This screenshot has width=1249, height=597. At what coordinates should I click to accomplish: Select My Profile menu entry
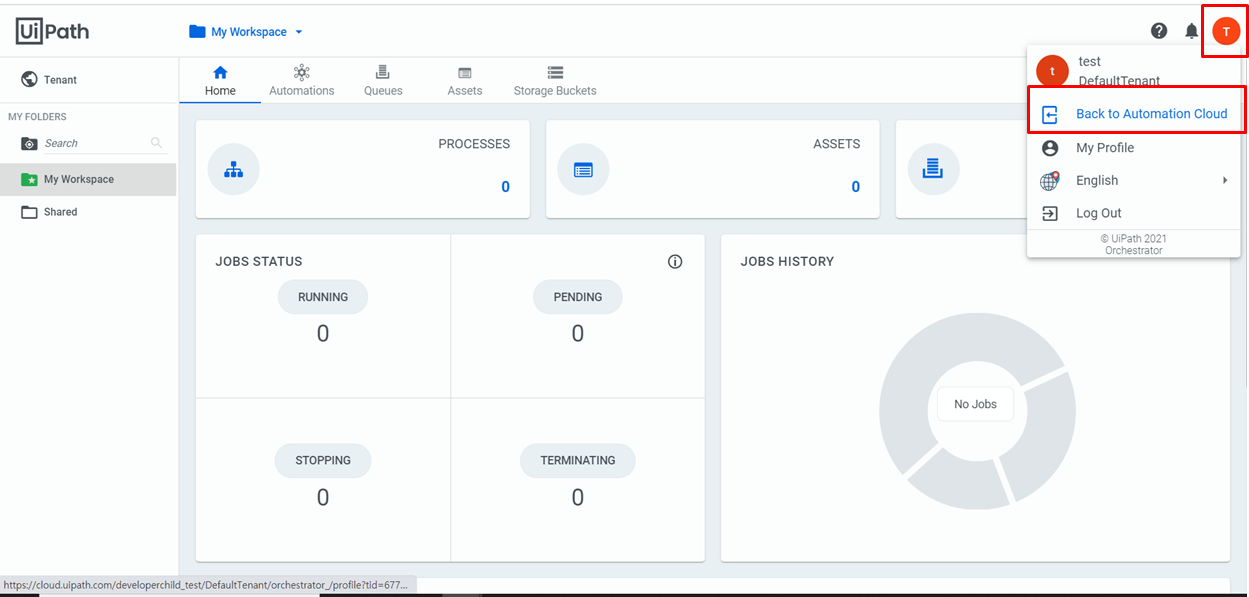point(1134,148)
